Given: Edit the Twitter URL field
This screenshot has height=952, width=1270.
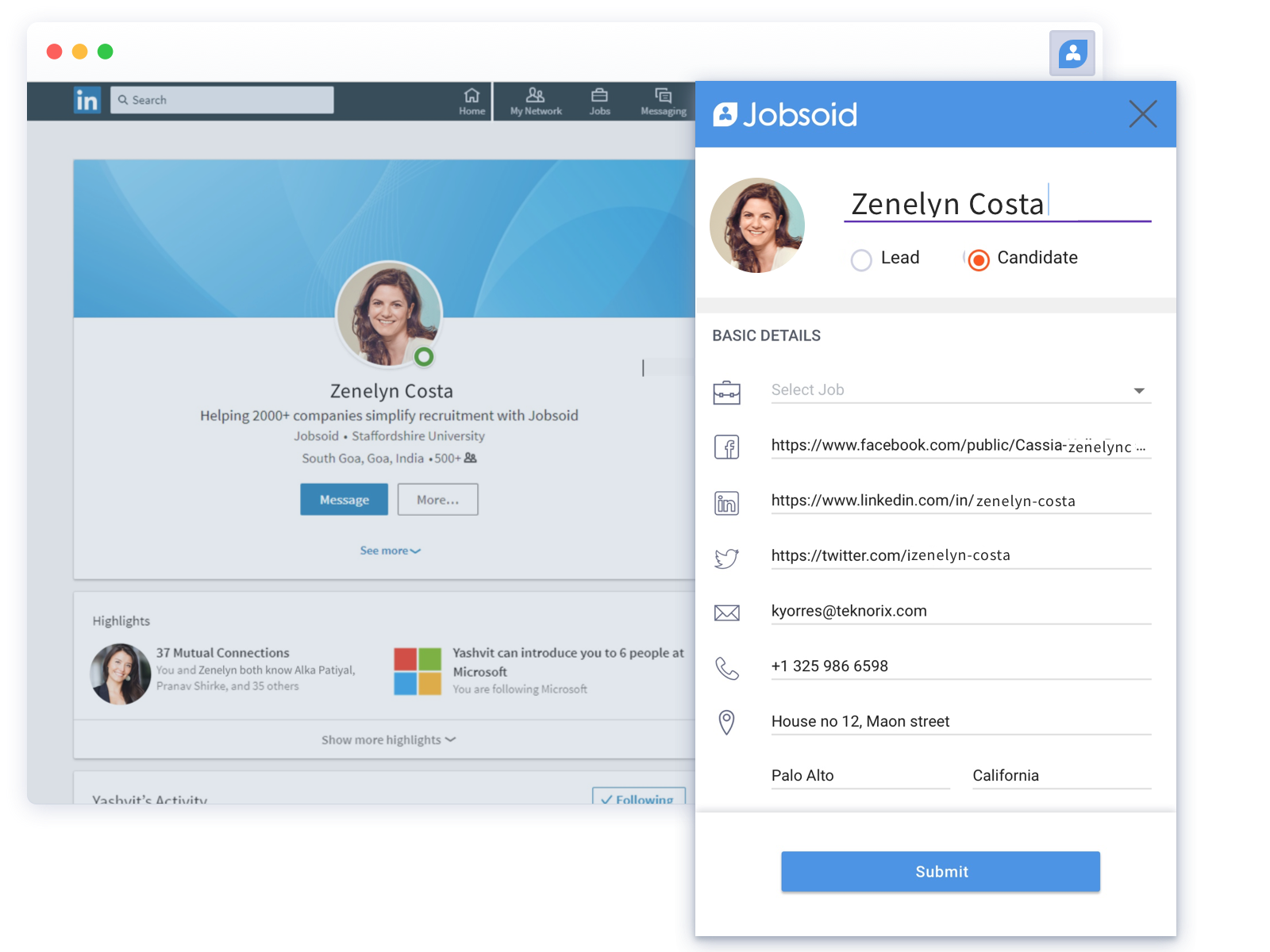Looking at the screenshot, I should pyautogui.click(x=961, y=555).
